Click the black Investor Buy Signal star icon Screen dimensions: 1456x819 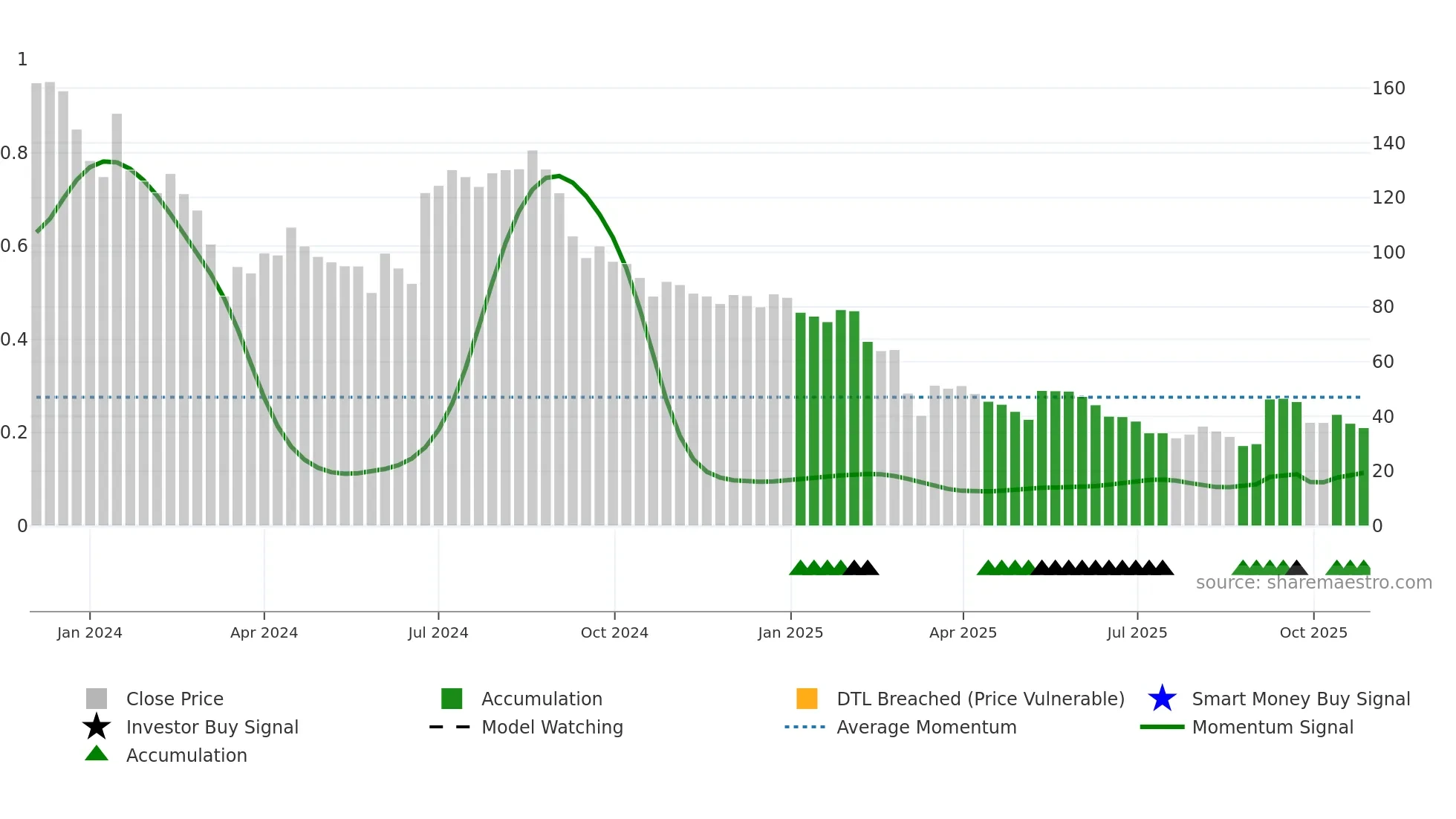tap(97, 727)
